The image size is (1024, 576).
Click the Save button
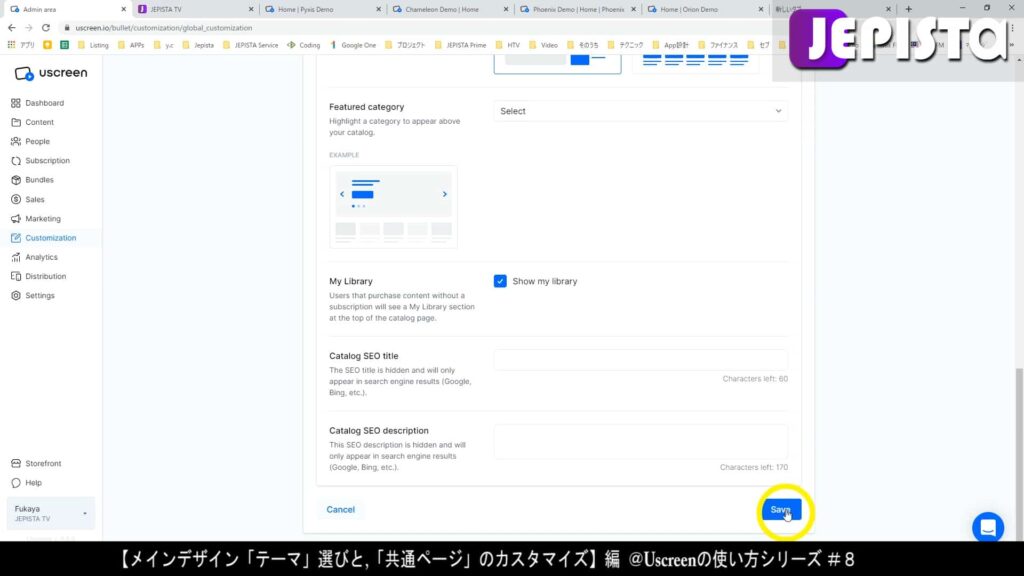(x=781, y=510)
